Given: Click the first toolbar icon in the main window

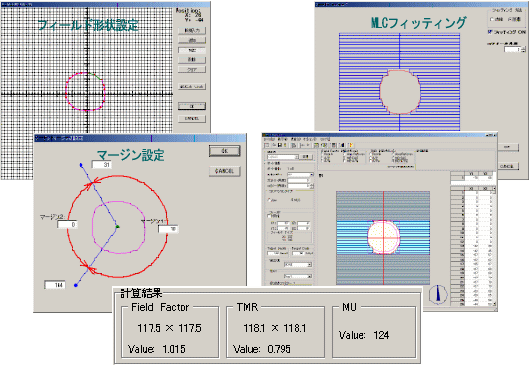Looking at the screenshot, I should [267, 145].
